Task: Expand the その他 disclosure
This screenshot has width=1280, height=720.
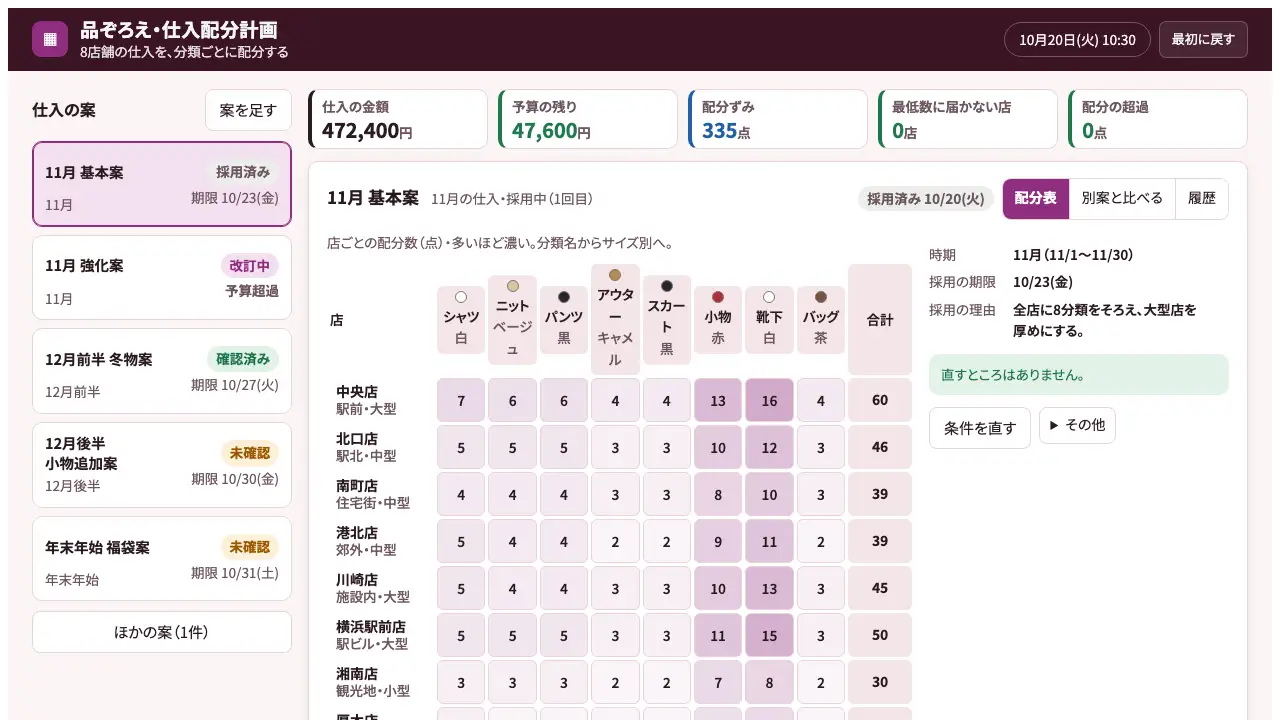Action: tap(1077, 425)
